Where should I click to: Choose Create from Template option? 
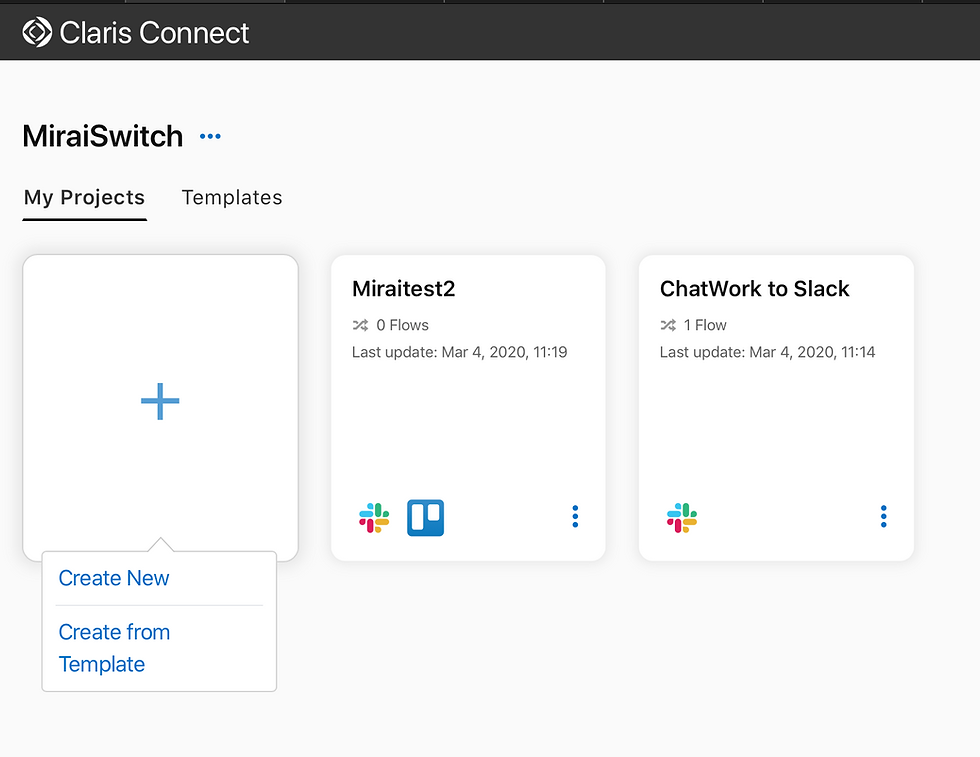click(114, 648)
